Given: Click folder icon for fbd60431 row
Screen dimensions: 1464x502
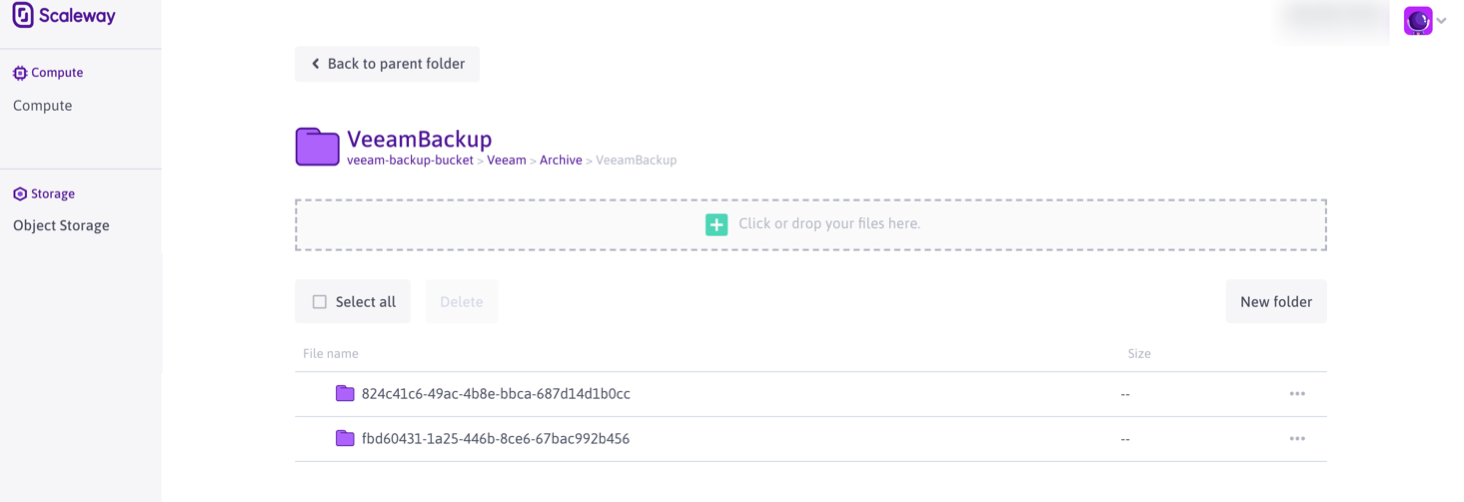Looking at the screenshot, I should 345,438.
